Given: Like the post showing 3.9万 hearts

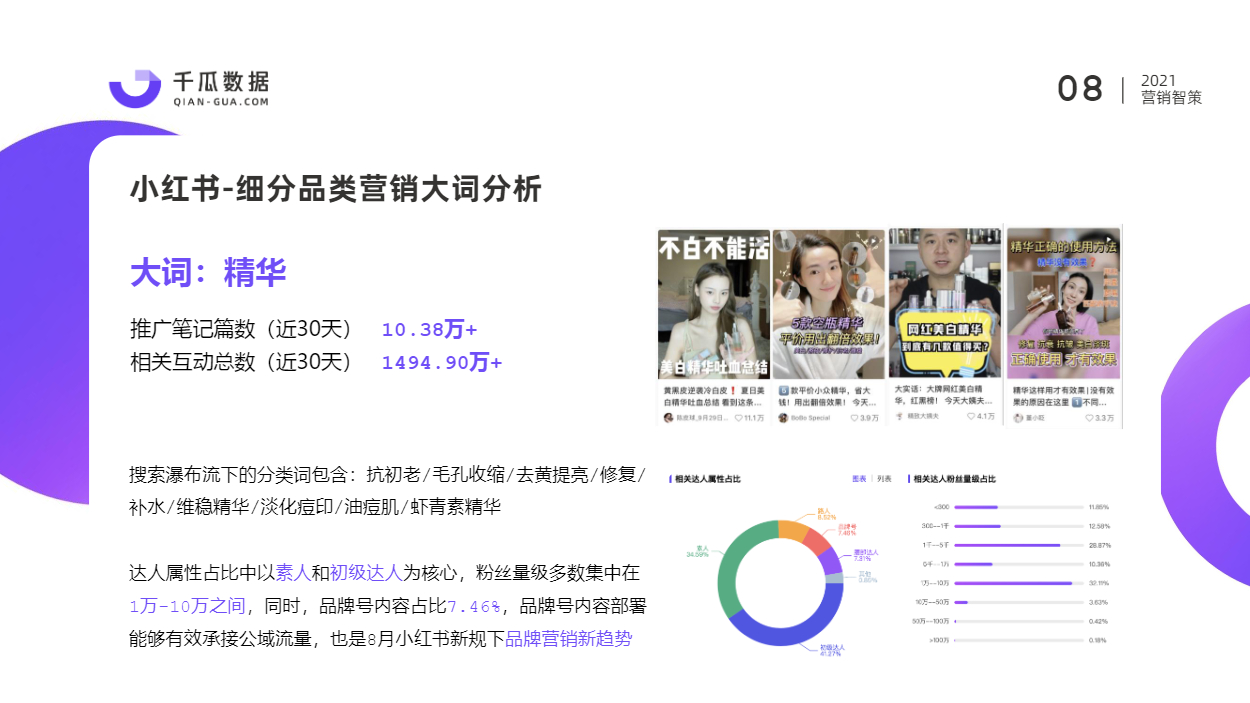Looking at the screenshot, I should 854,418.
